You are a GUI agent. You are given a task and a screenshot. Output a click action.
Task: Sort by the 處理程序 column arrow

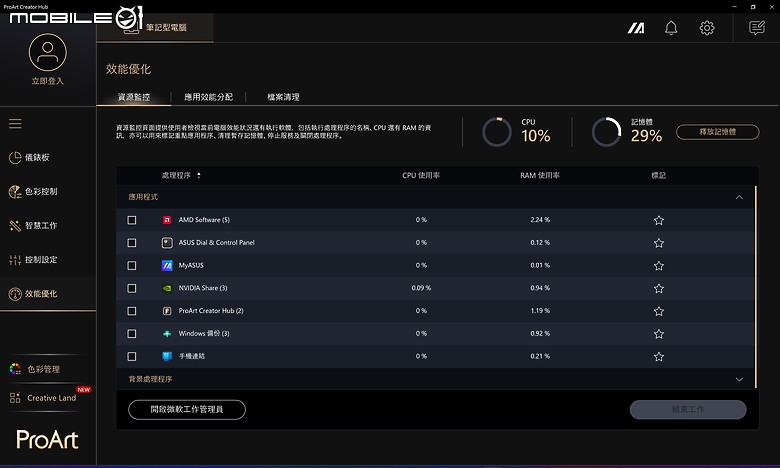pos(198,176)
